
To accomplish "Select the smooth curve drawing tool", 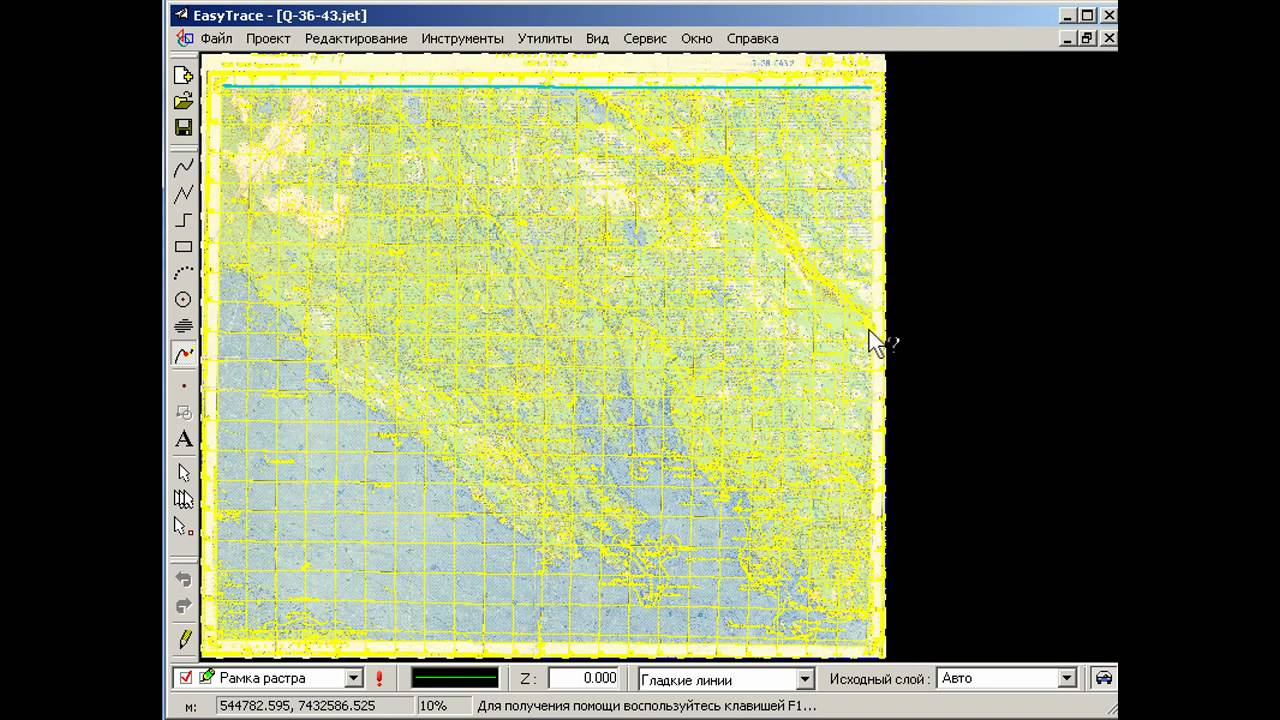I will click(183, 167).
